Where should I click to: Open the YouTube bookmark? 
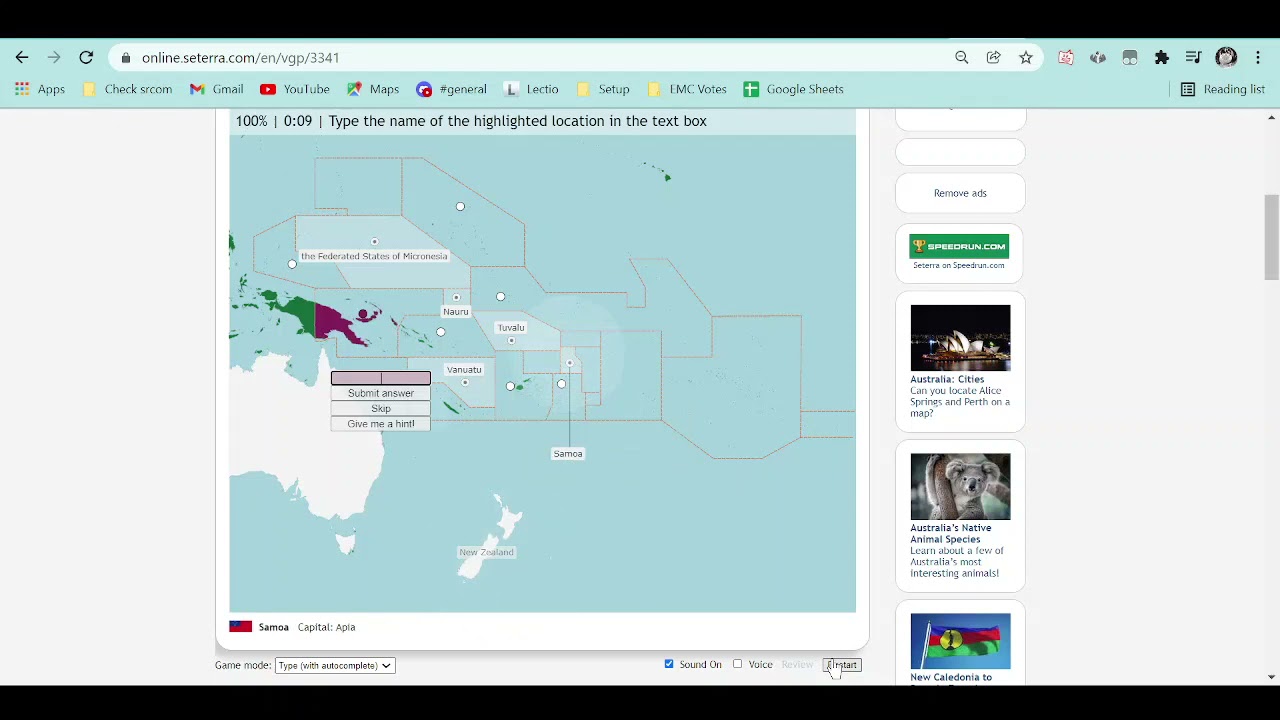click(295, 89)
